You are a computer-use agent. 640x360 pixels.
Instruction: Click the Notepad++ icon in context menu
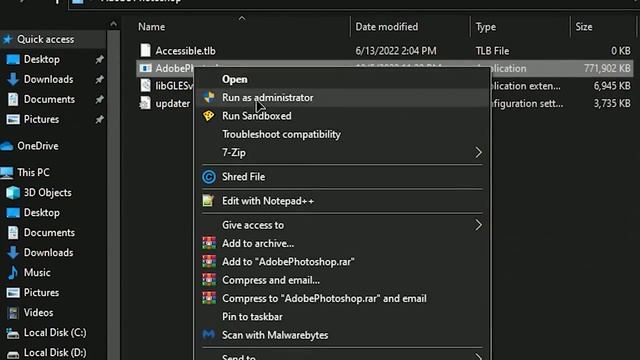point(208,200)
